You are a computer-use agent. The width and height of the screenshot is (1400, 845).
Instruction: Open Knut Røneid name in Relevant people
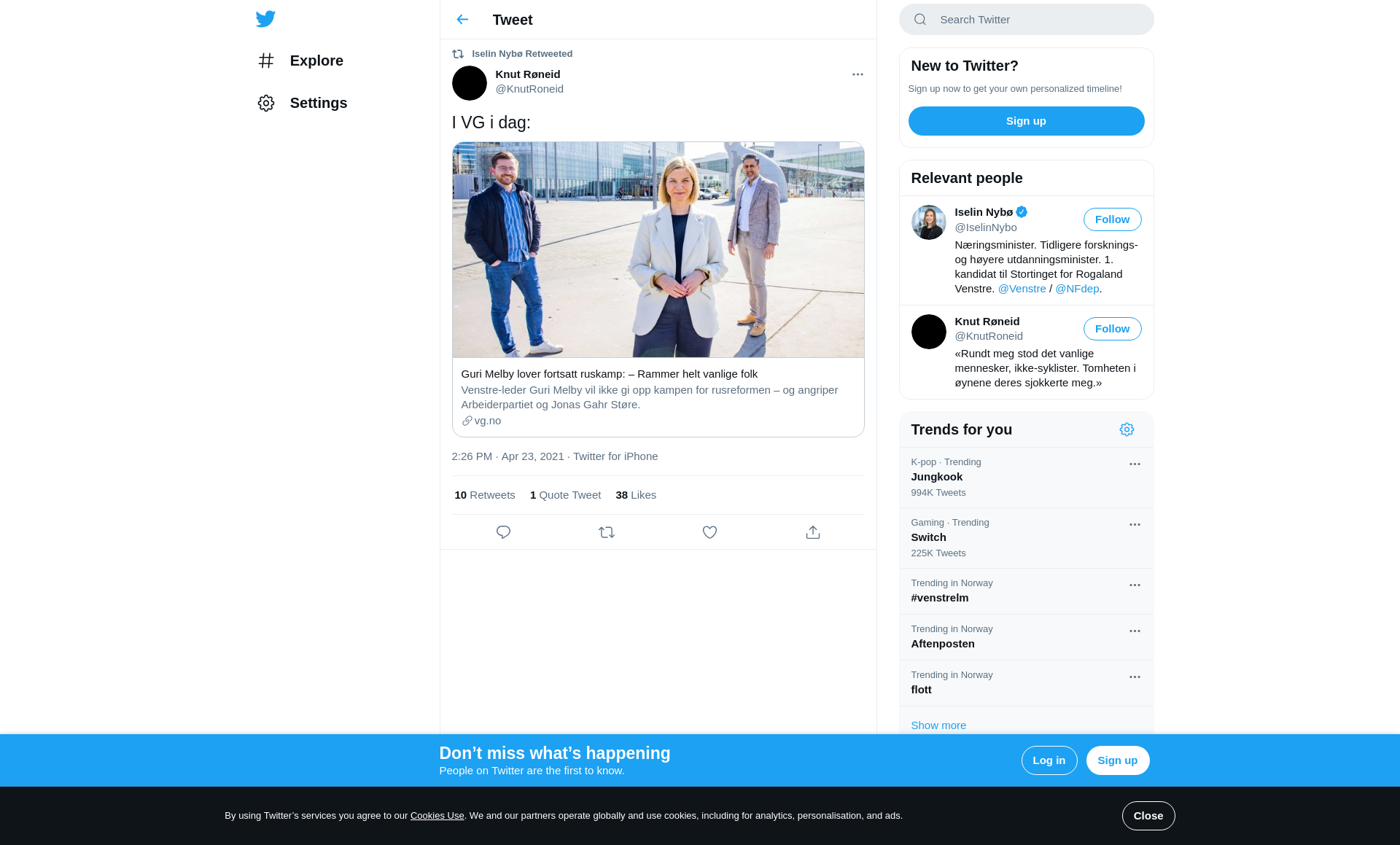[987, 322]
